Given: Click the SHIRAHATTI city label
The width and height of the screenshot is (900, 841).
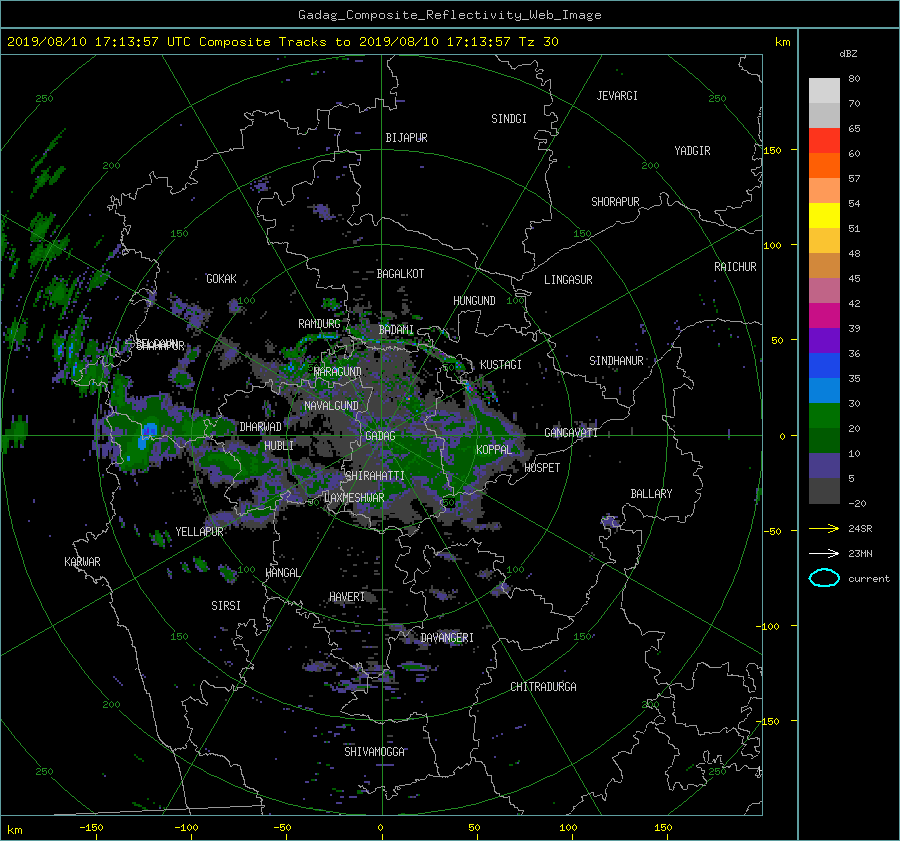Looking at the screenshot, I should (x=375, y=476).
